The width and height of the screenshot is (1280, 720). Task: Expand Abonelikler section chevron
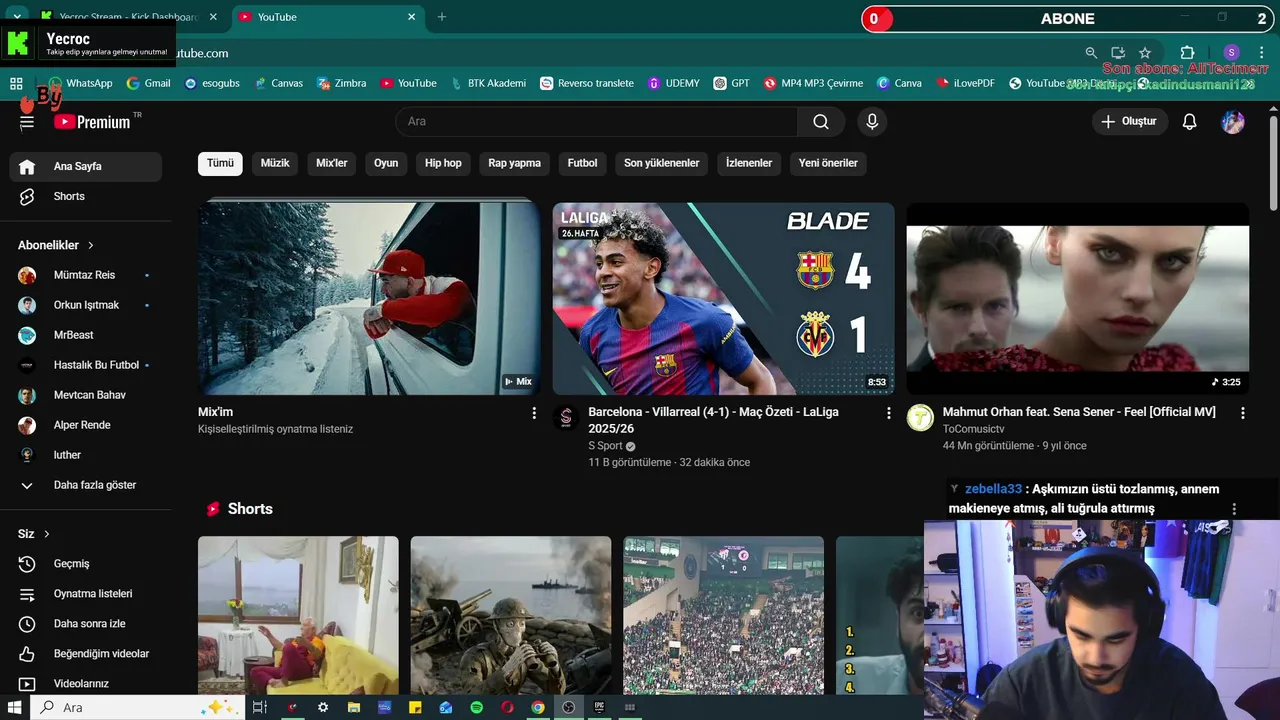tap(91, 245)
